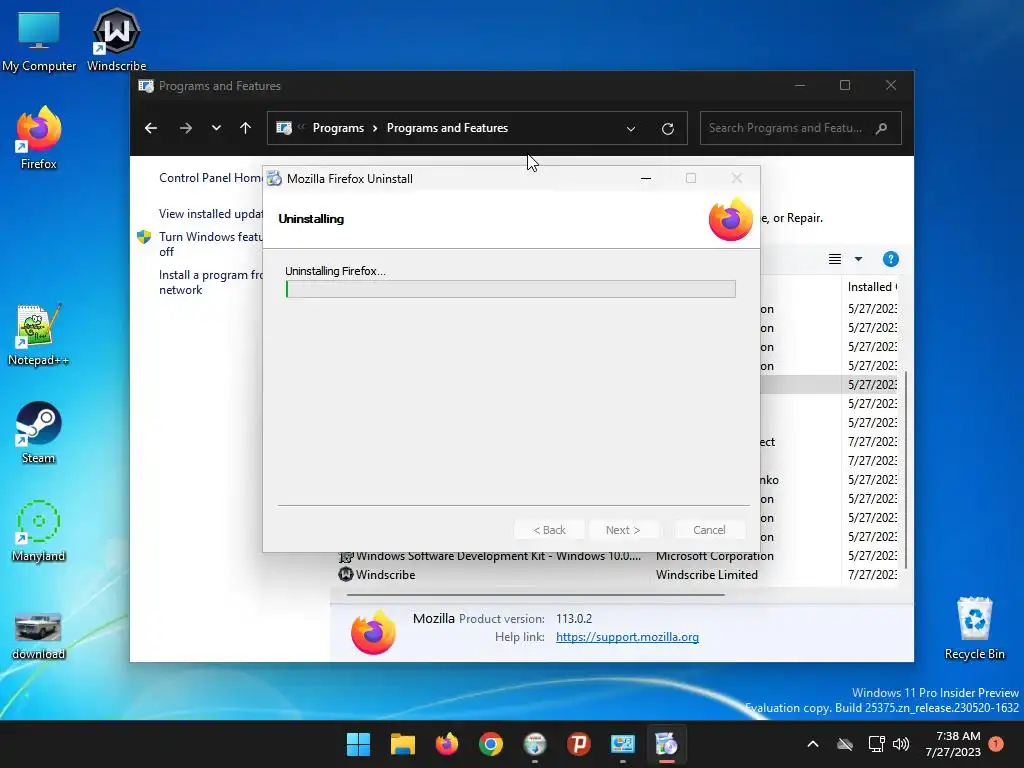Click the 7/27/2023 date for Windscribe
1024x768 pixels.
(x=872, y=575)
